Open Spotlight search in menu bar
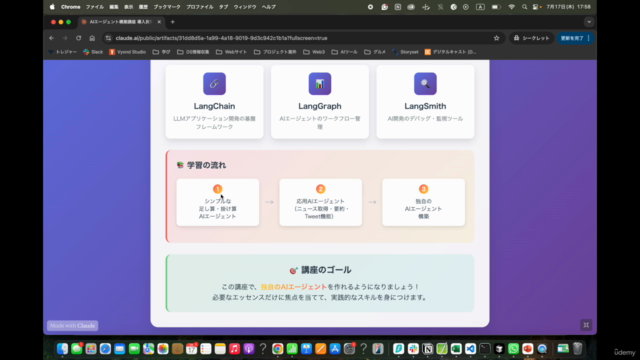Image resolution: width=640 pixels, height=360 pixels. click(x=524, y=7)
